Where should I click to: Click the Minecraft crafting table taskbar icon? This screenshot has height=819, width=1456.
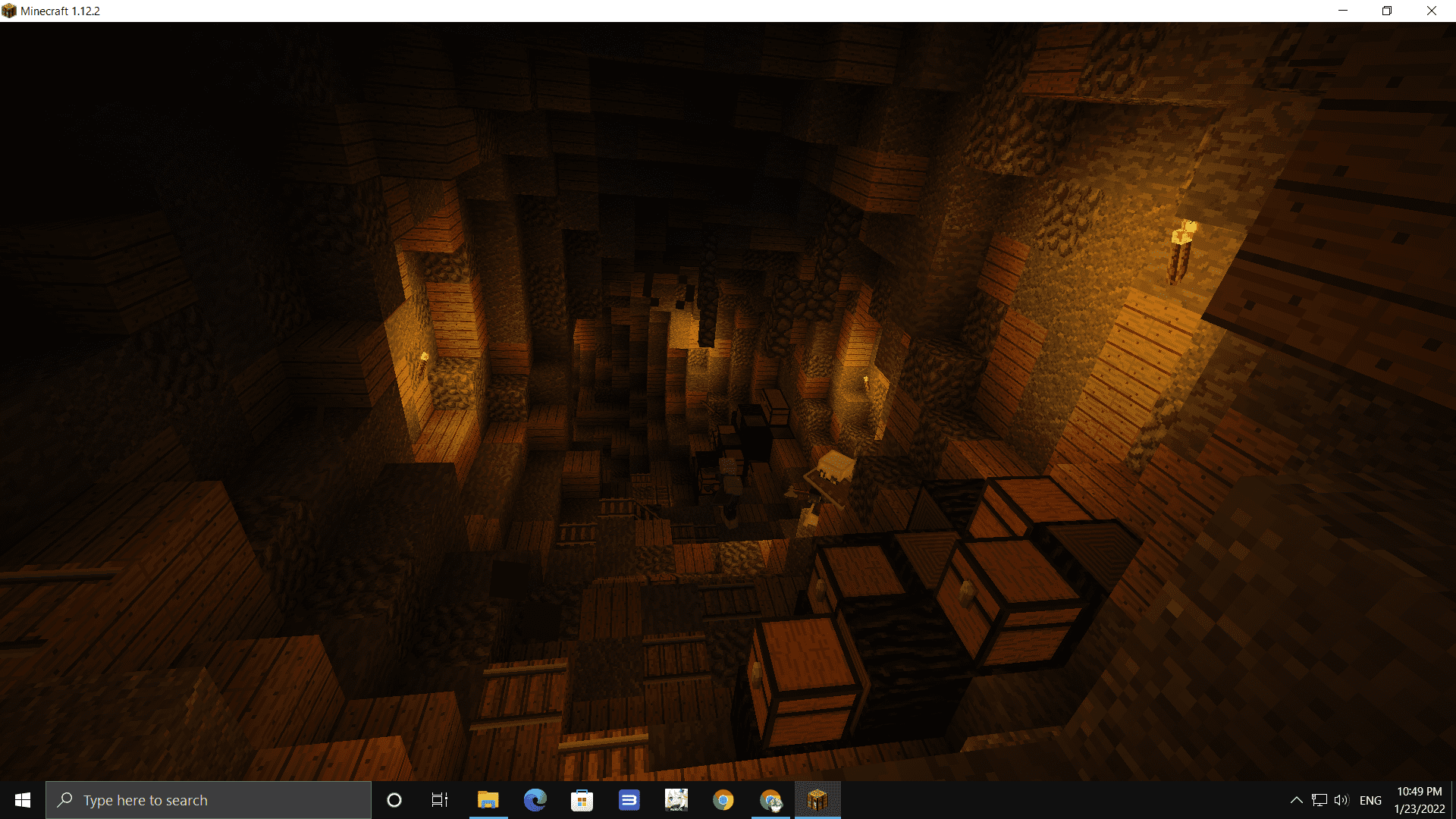tap(817, 800)
